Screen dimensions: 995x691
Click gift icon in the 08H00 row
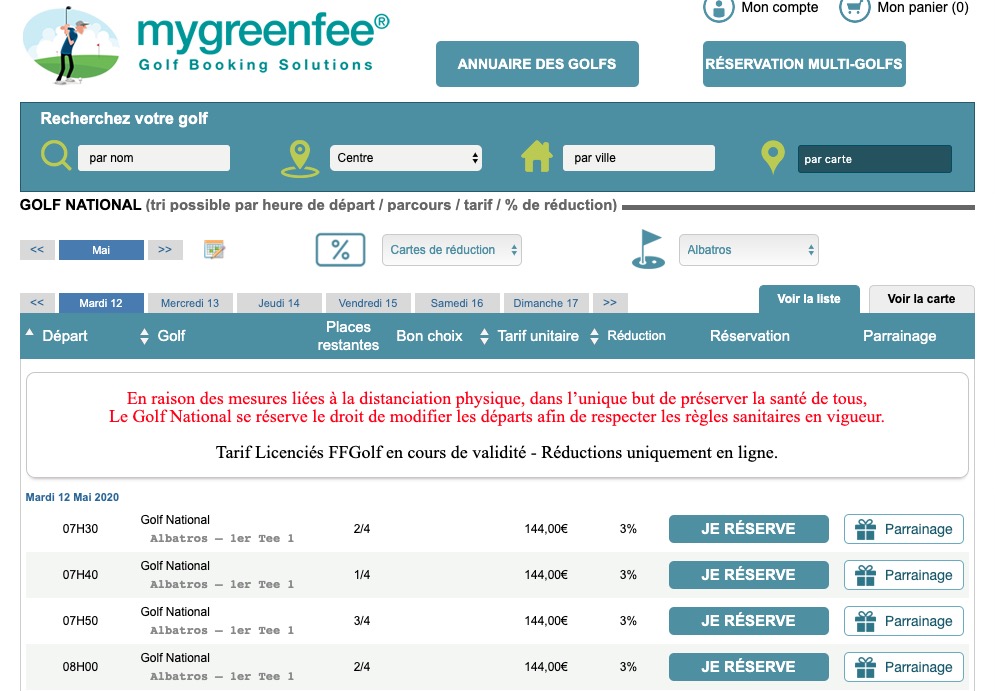pyautogui.click(x=866, y=667)
